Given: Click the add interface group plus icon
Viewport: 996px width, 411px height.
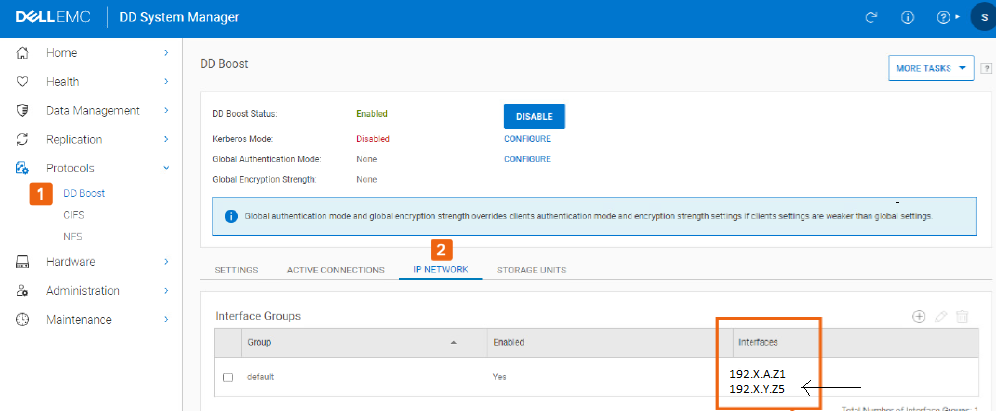Looking at the screenshot, I should [x=918, y=316].
